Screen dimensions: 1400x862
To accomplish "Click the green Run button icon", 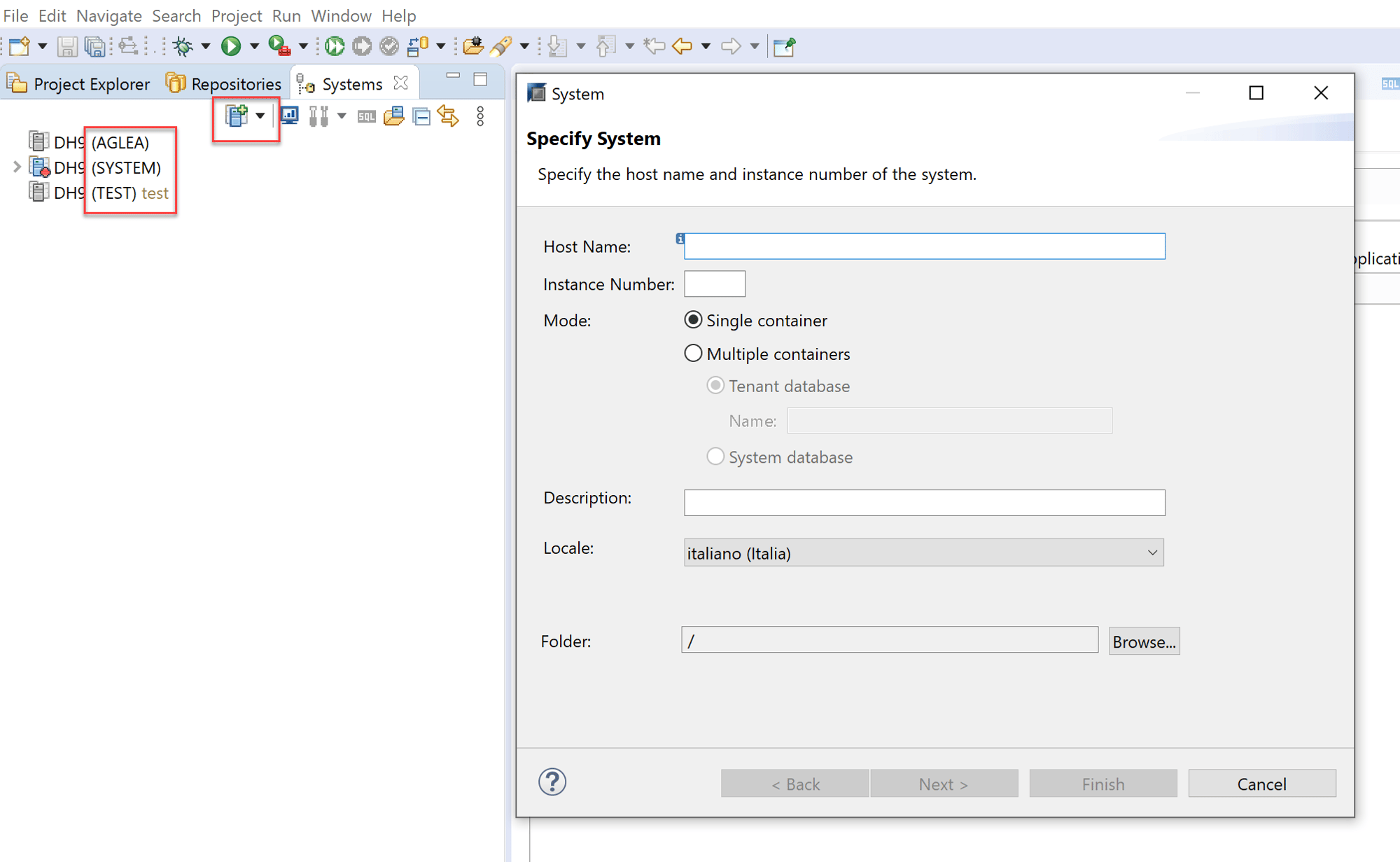I will (x=231, y=46).
